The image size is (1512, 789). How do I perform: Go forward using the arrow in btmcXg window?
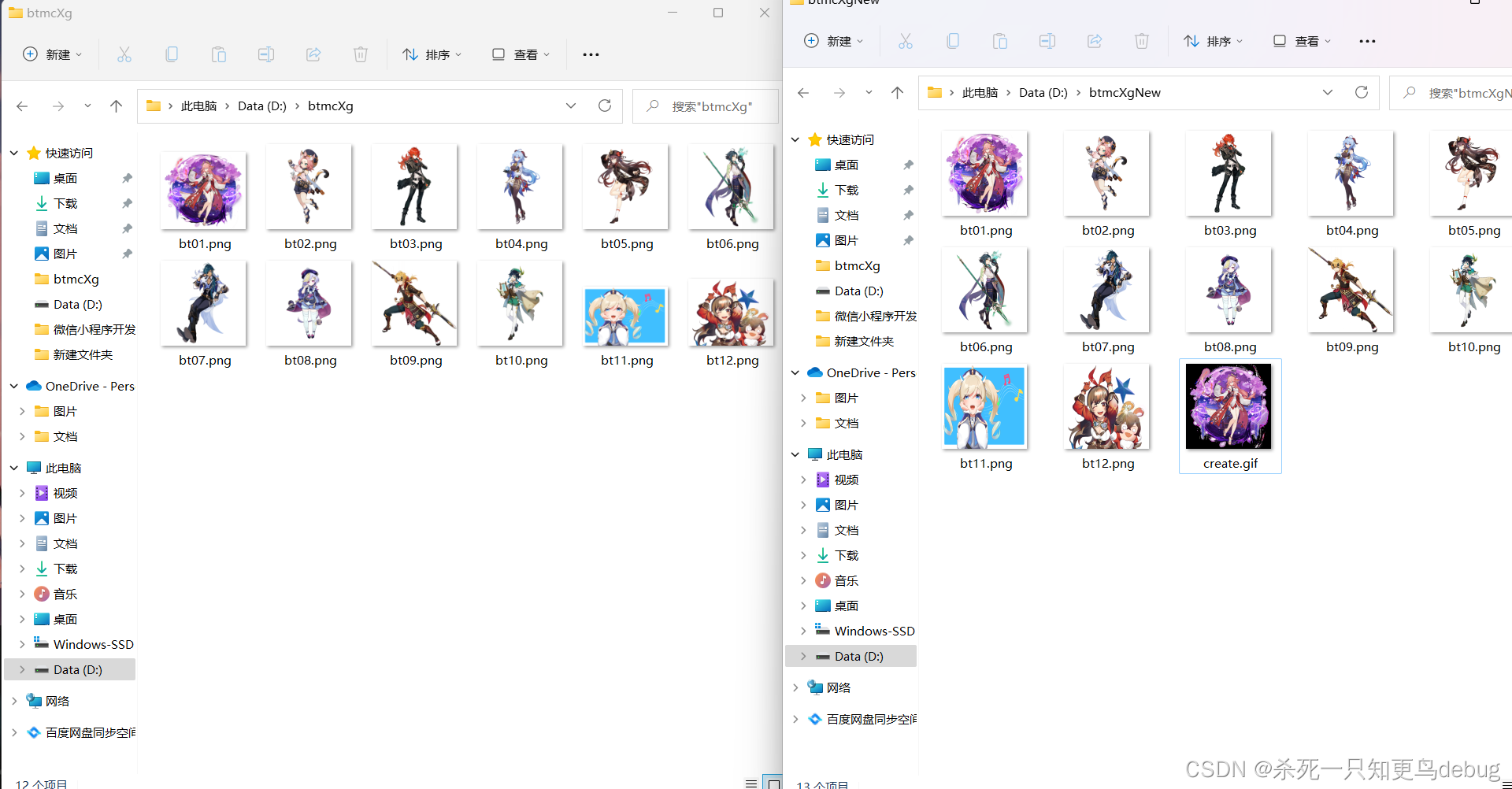(x=58, y=106)
